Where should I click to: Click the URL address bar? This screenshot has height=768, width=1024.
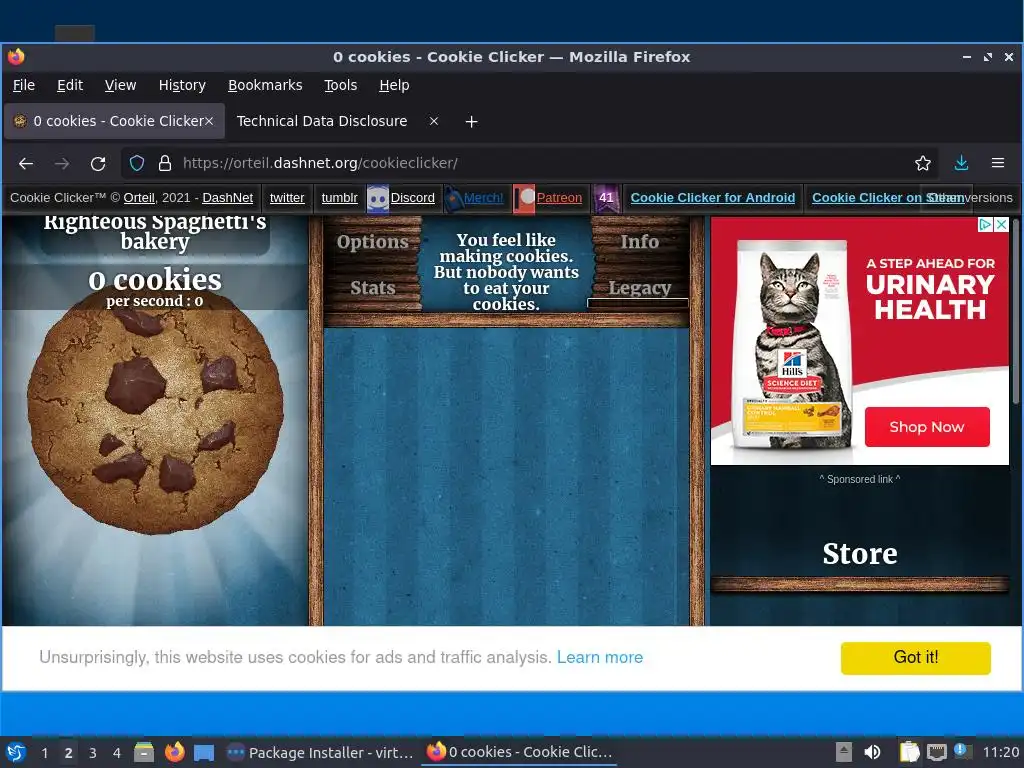[x=529, y=163]
